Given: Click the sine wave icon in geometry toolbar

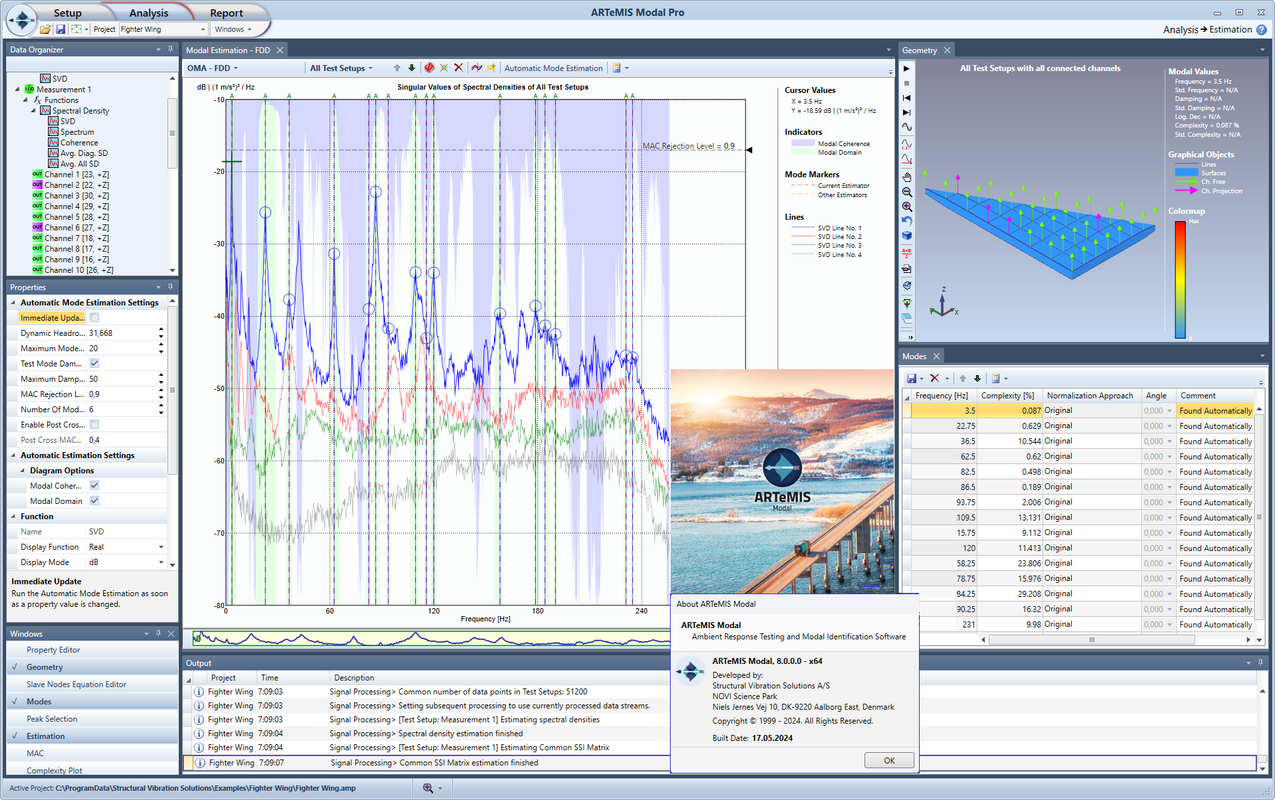Looking at the screenshot, I should [x=907, y=128].
